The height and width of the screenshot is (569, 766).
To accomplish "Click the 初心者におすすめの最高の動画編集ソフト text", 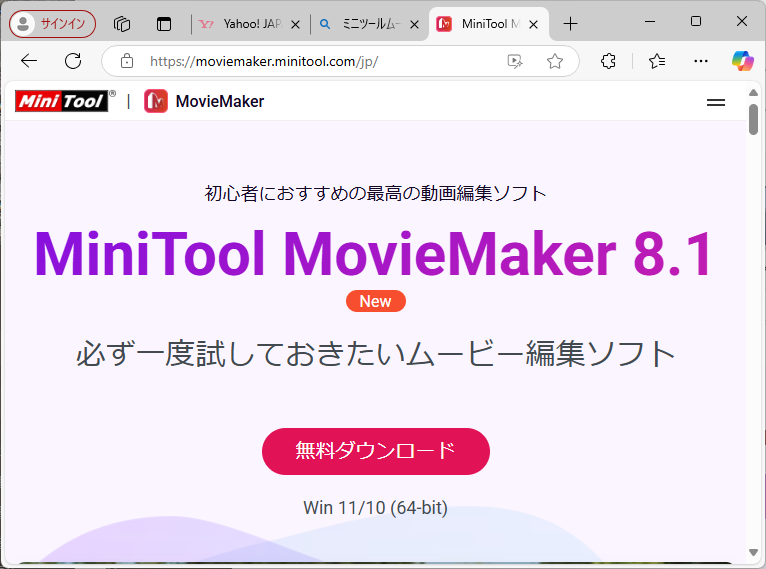I will pyautogui.click(x=375, y=193).
